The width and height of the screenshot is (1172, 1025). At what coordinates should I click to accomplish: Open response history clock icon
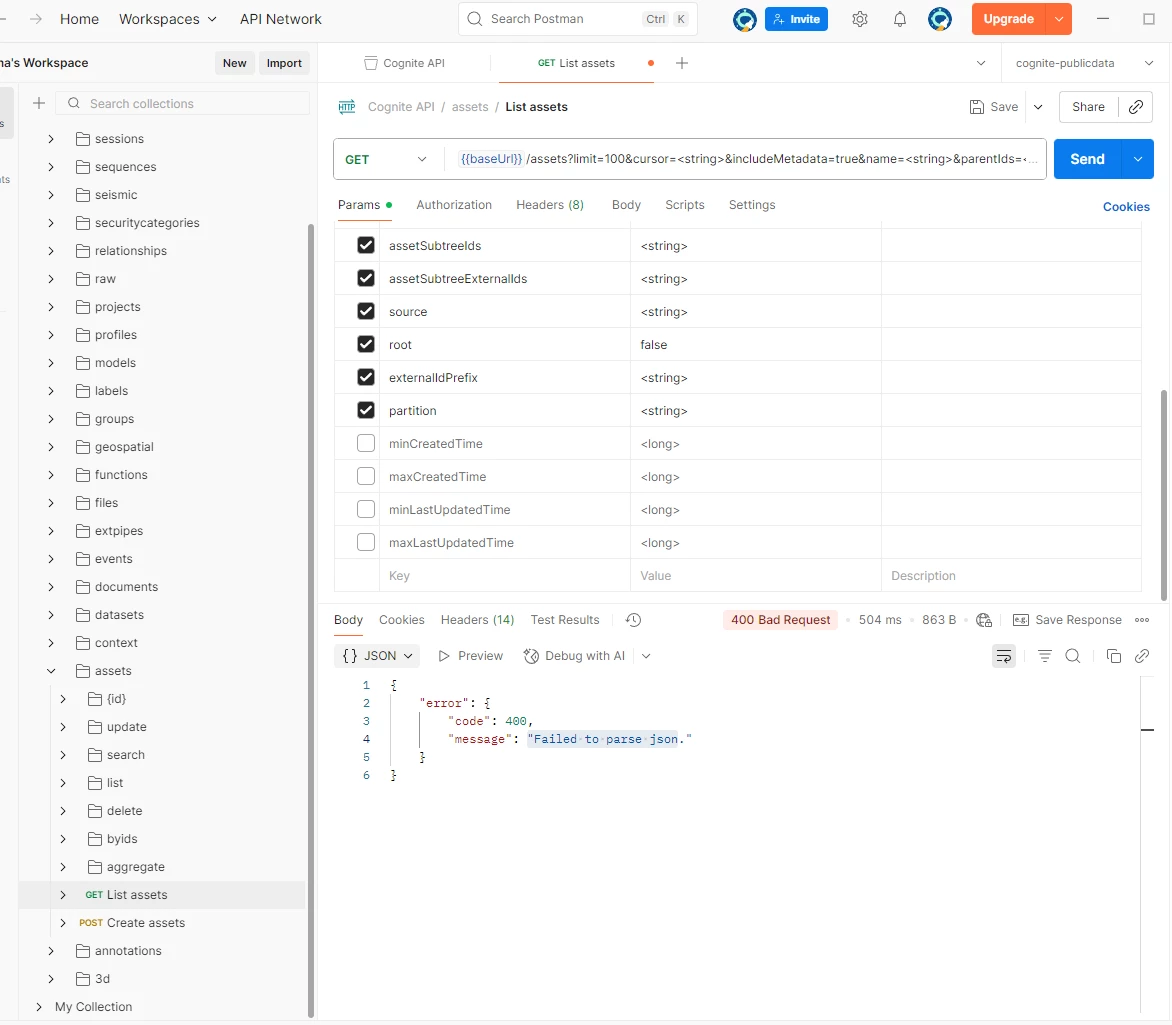(633, 620)
